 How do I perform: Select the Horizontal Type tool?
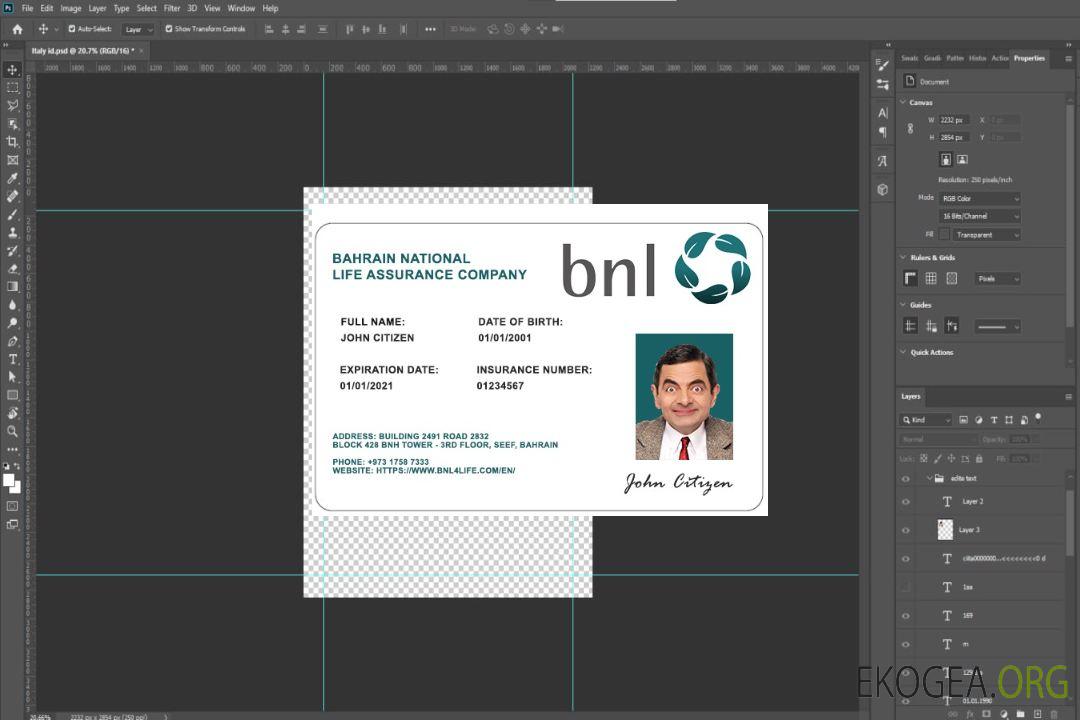[x=12, y=359]
